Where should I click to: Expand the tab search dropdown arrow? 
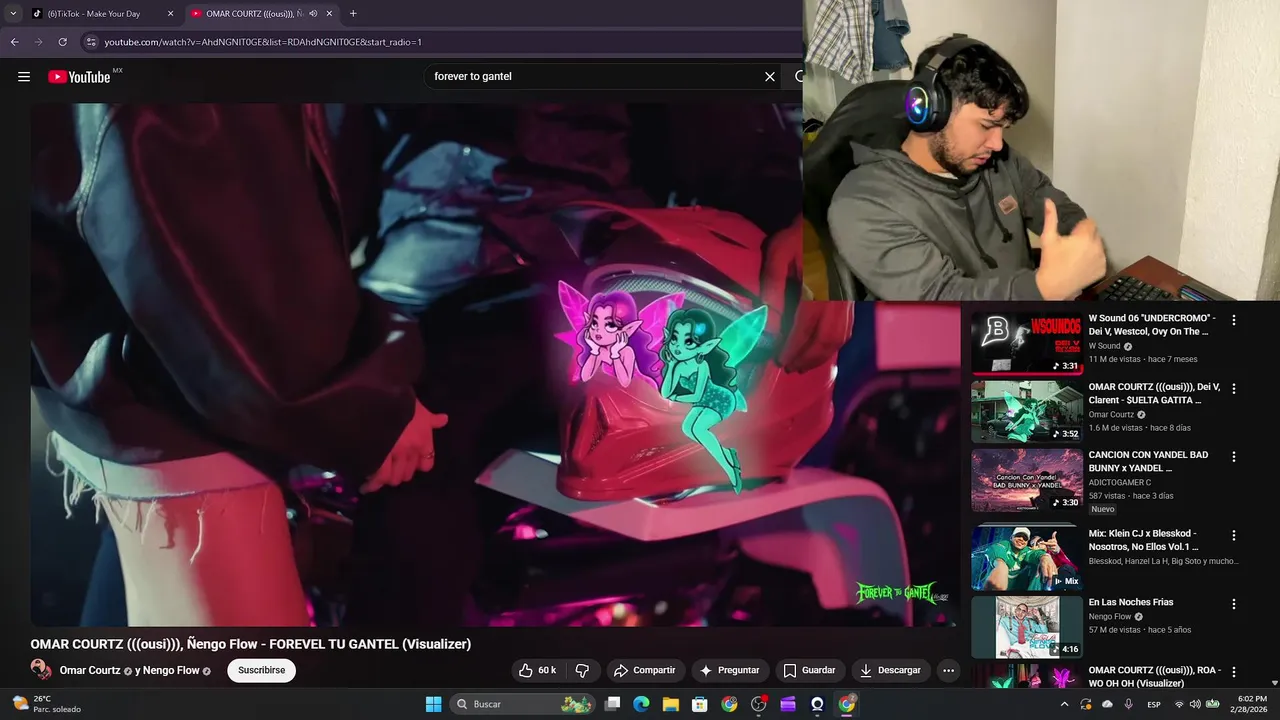click(x=13, y=14)
